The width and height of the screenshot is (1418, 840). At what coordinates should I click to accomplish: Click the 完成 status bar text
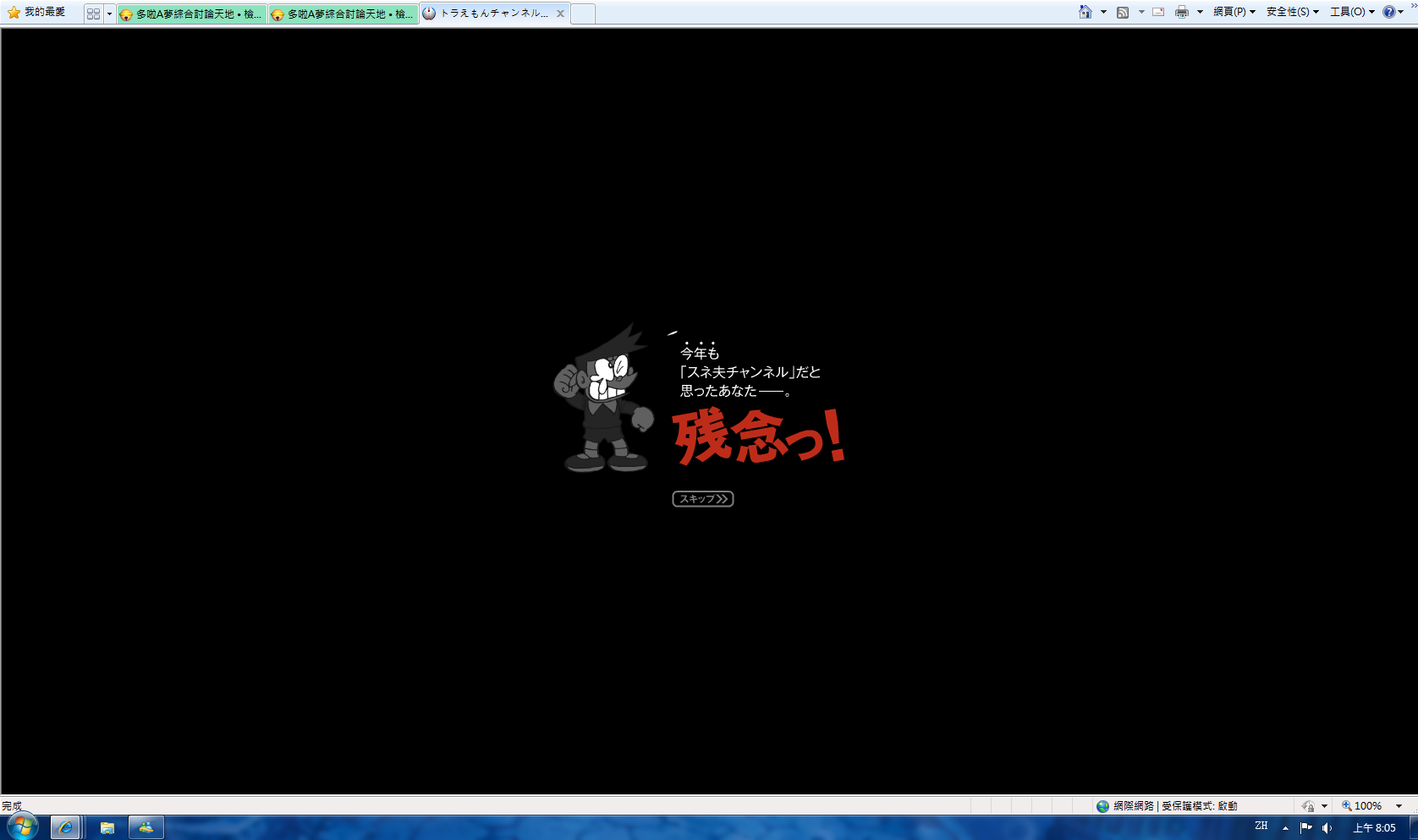tap(12, 806)
